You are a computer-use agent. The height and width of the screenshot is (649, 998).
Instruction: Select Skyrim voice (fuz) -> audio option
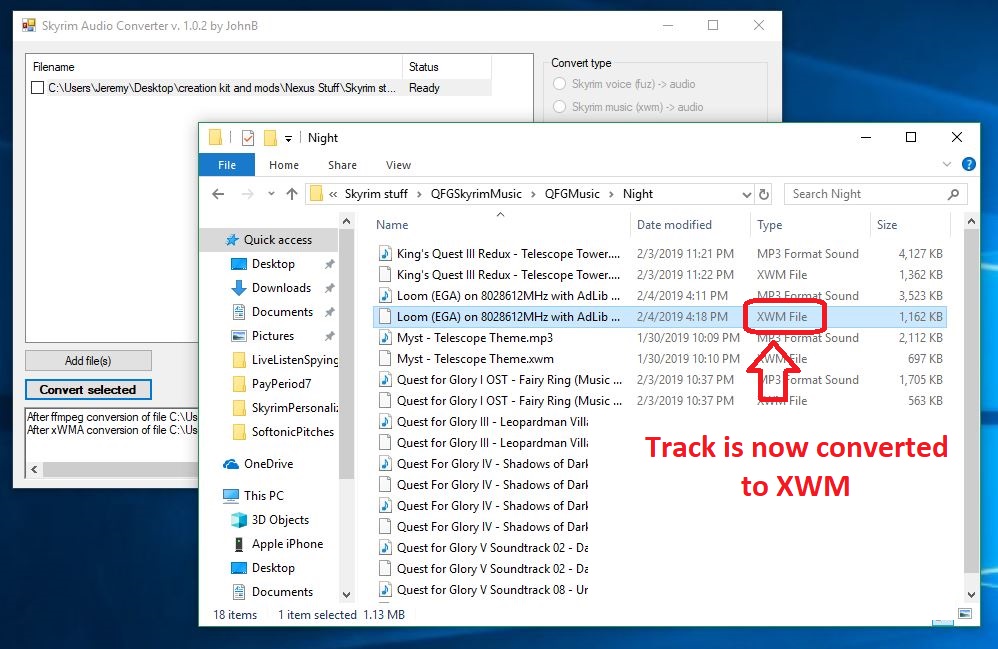560,84
